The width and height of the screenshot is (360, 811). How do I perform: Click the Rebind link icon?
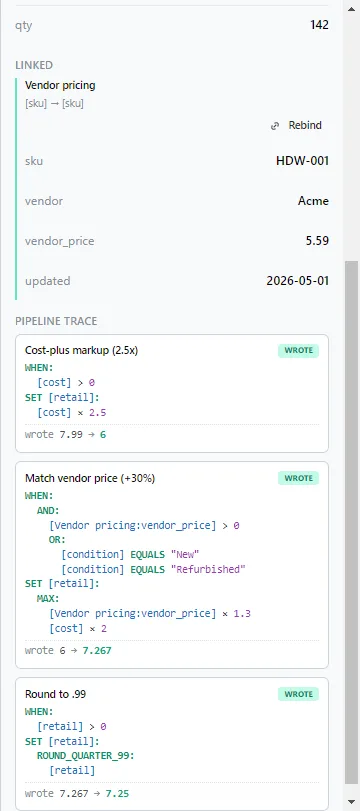click(x=275, y=126)
